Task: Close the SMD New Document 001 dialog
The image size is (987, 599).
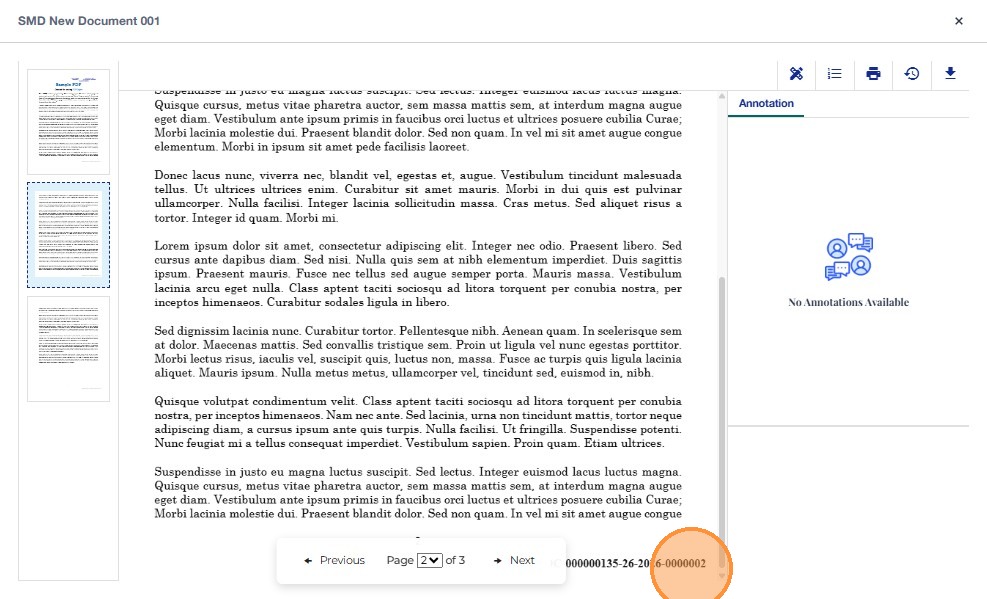Action: point(959,21)
